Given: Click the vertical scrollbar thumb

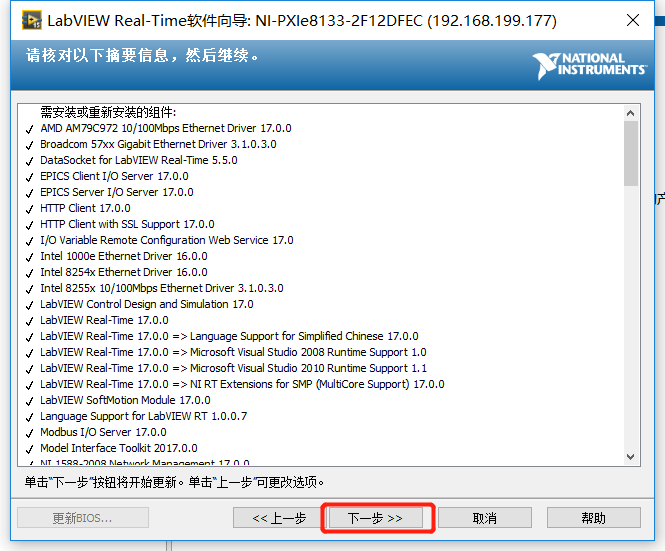Looking at the screenshot, I should (631, 154).
